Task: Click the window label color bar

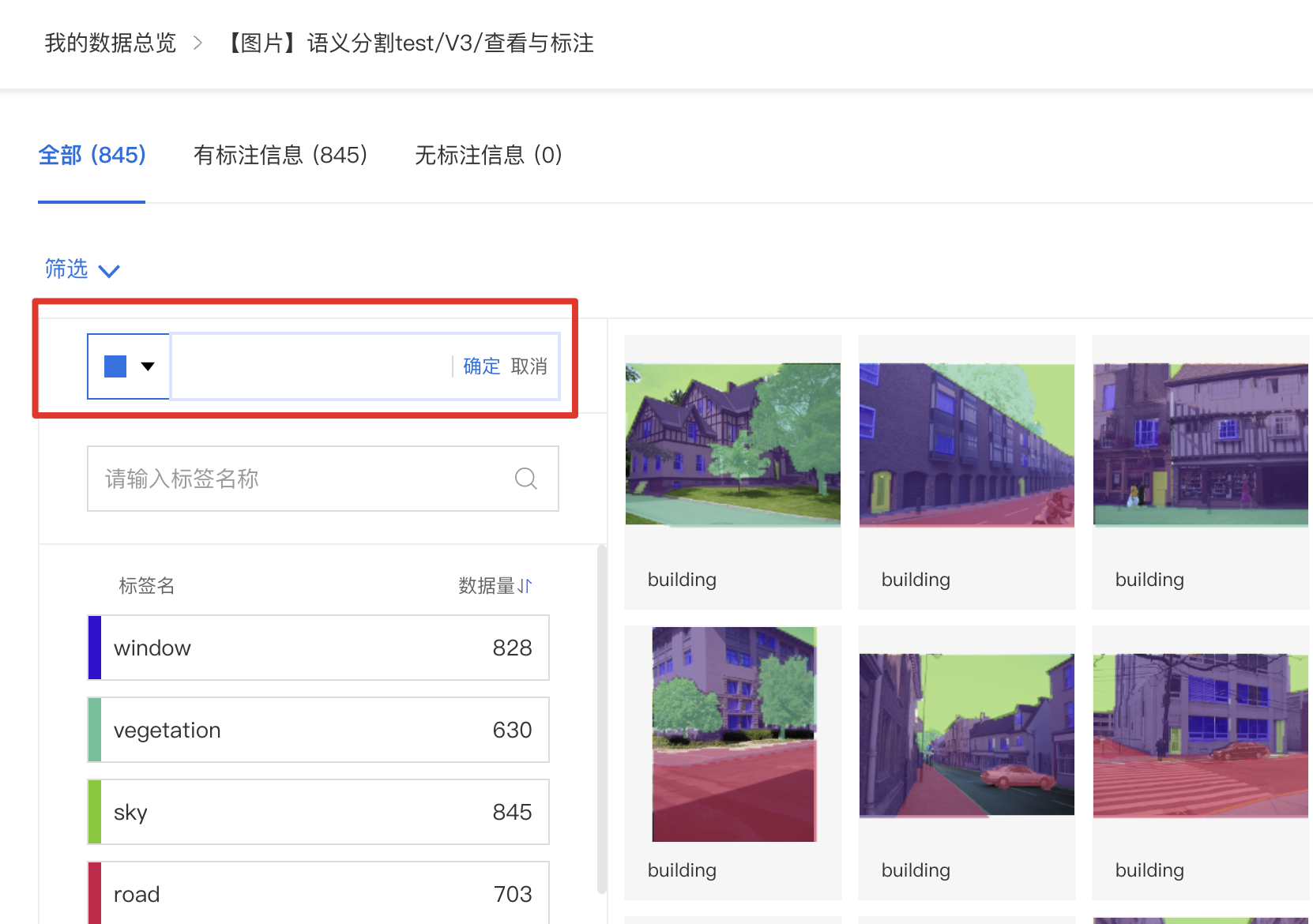Action: (x=95, y=648)
